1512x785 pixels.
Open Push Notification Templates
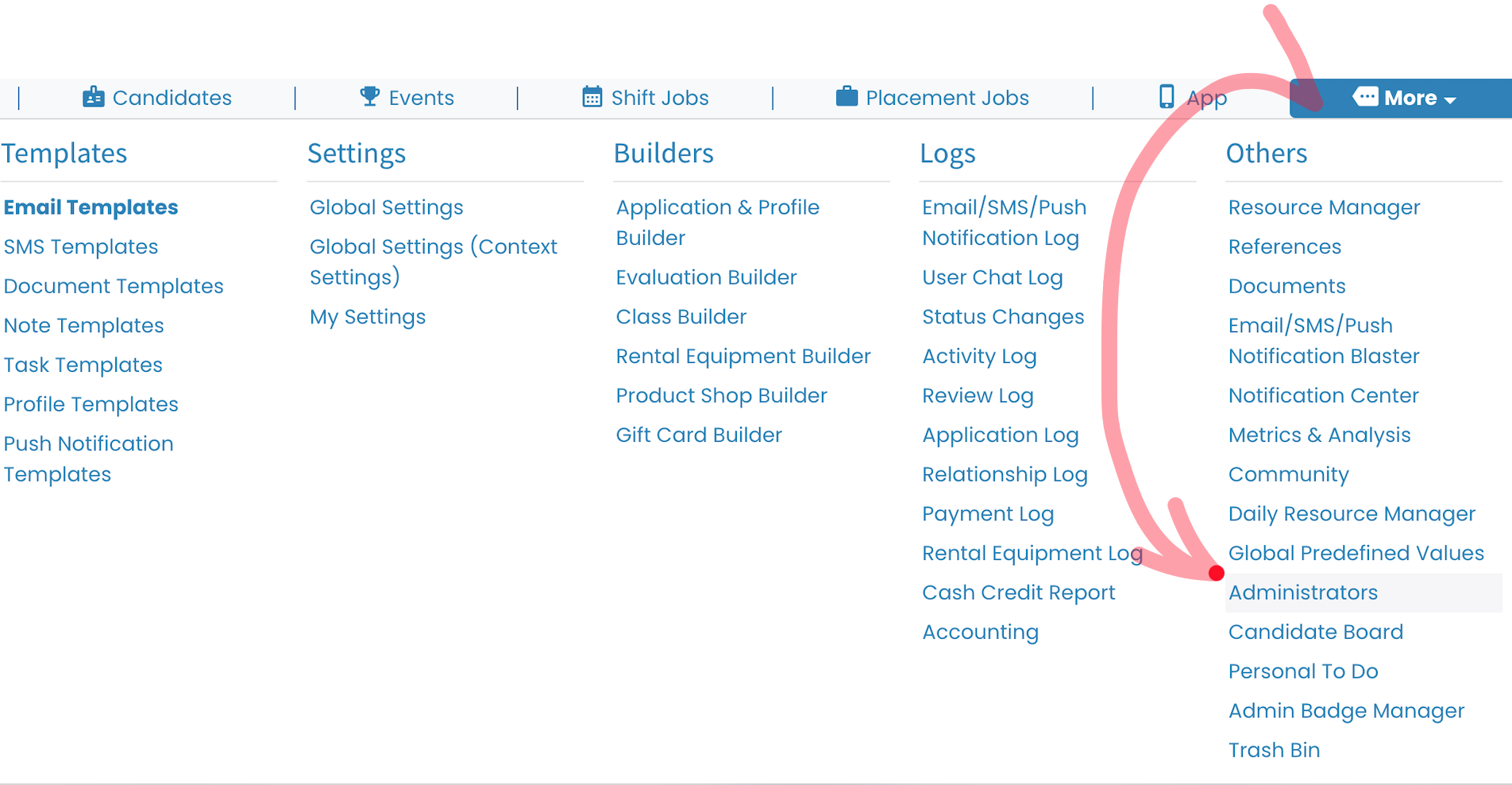pos(88,459)
